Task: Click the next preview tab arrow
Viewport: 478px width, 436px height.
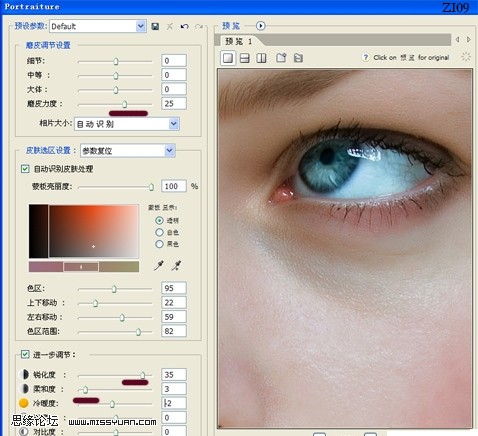Action: point(469,40)
